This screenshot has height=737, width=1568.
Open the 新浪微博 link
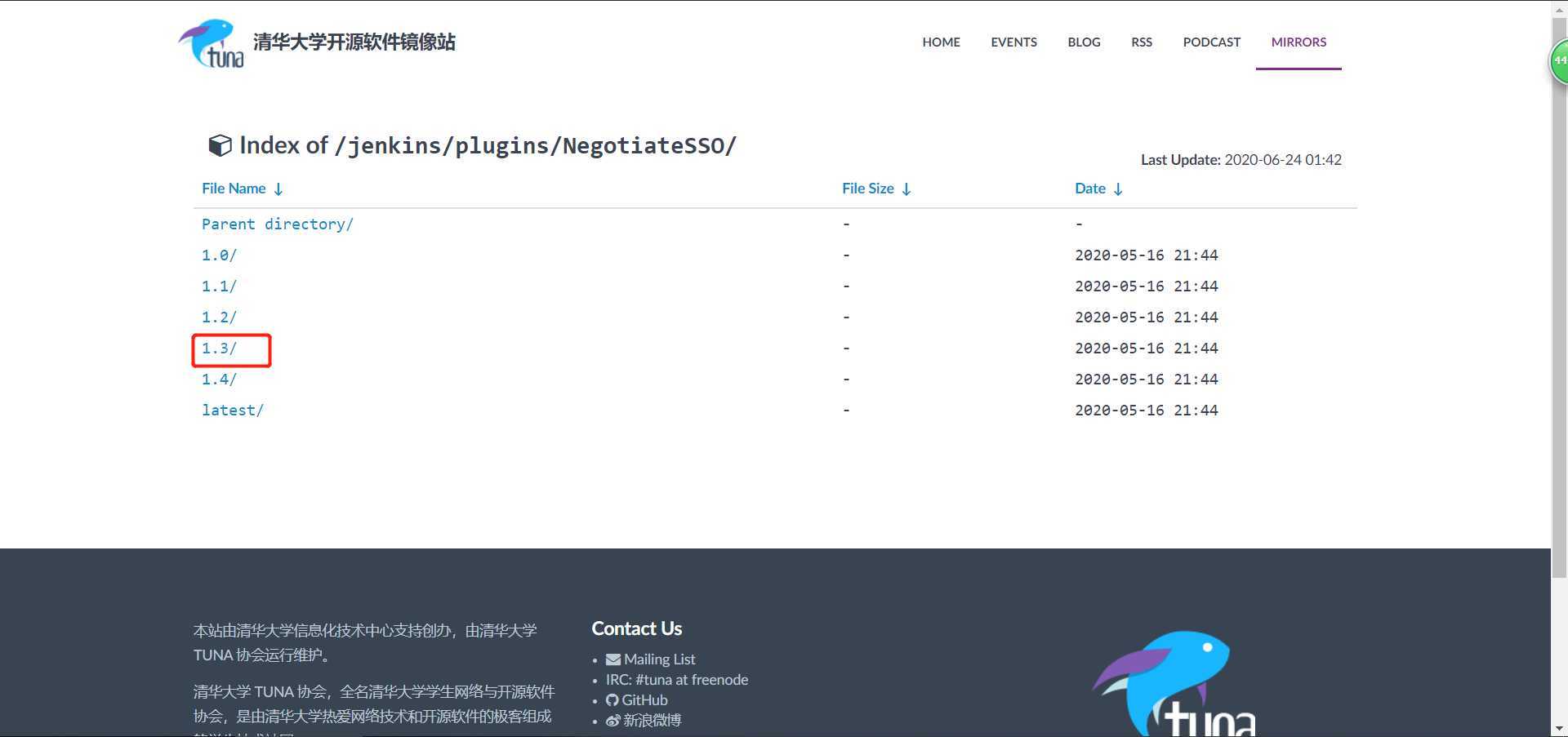(652, 721)
